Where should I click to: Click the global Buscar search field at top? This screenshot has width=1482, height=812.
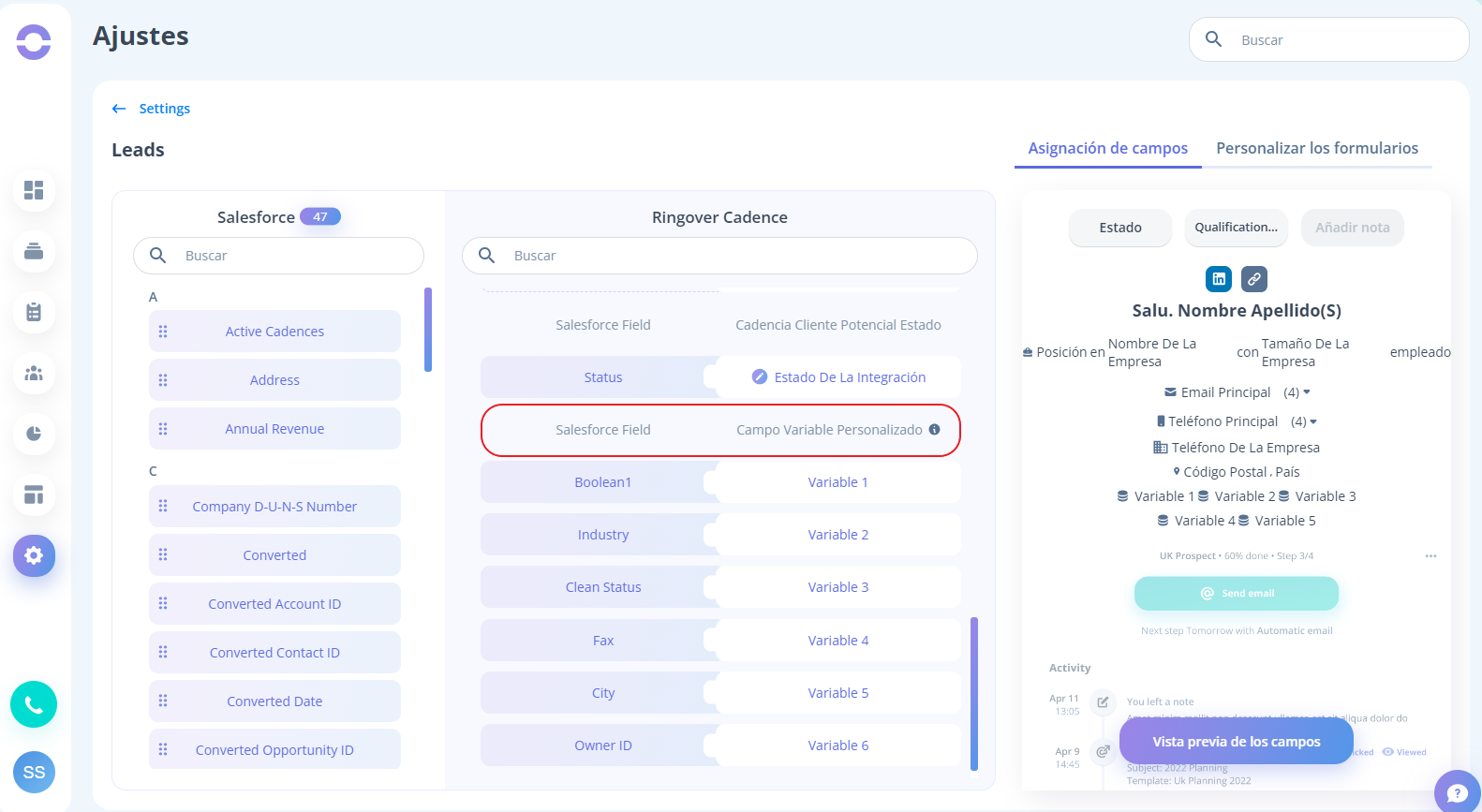(x=1329, y=39)
